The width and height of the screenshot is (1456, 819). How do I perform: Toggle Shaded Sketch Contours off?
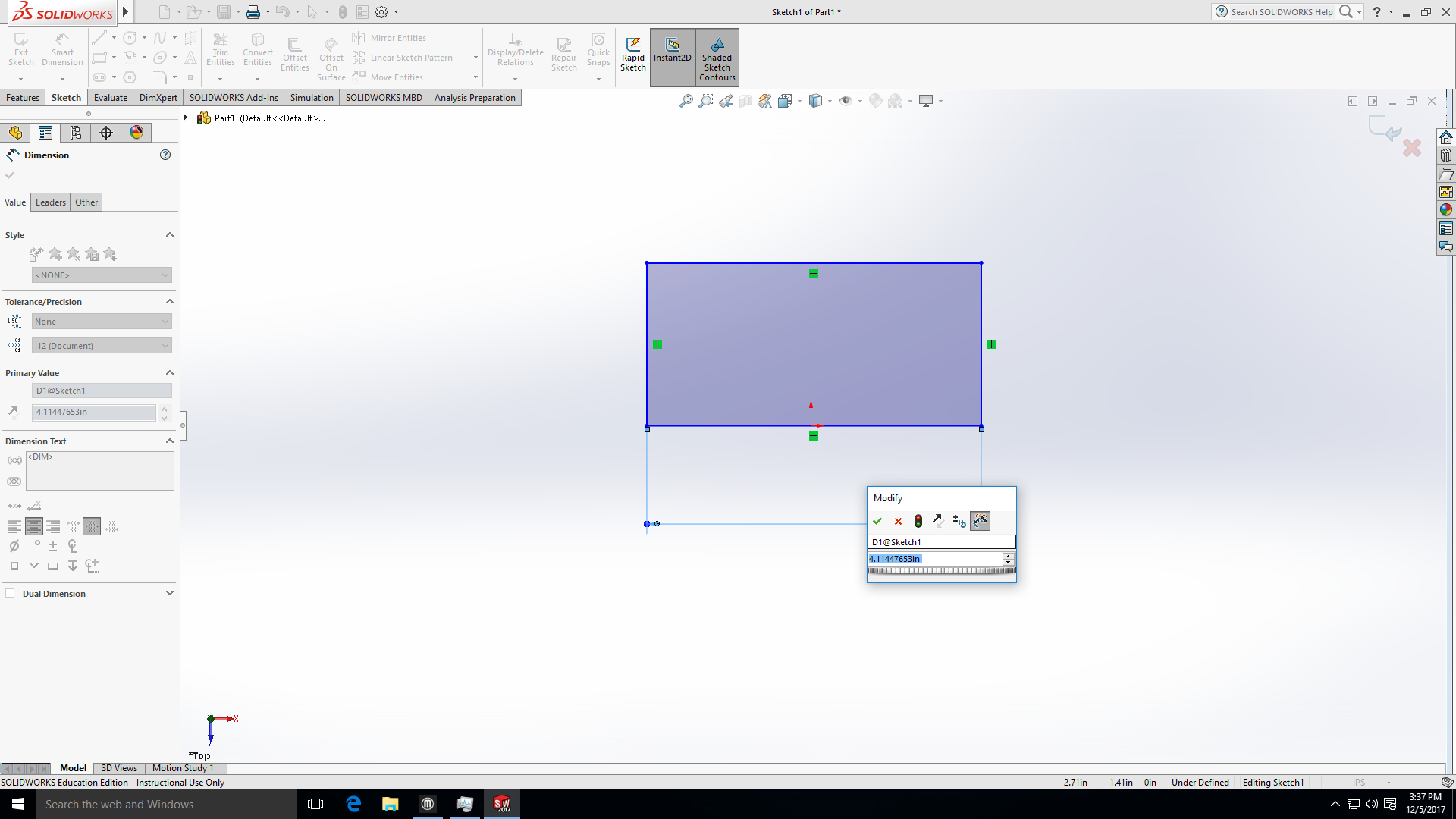tap(717, 57)
